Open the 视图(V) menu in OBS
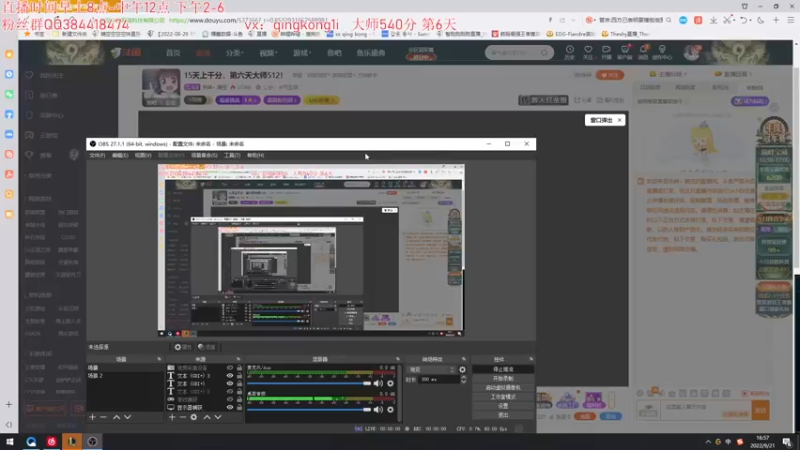Screen dimensions: 800x450 pos(143,155)
